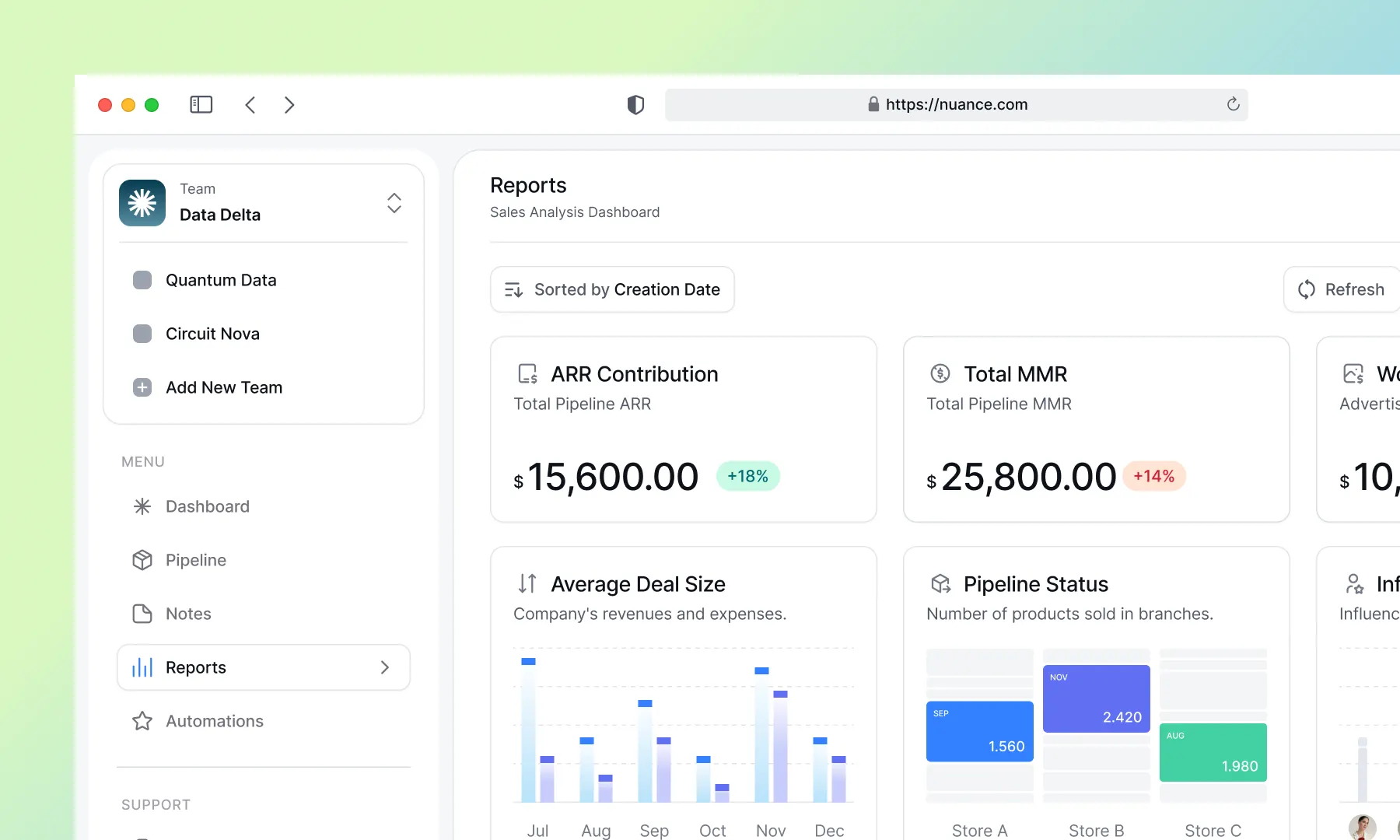
Task: Click the Sales Analysis Dashboard subtitle
Action: pos(575,212)
